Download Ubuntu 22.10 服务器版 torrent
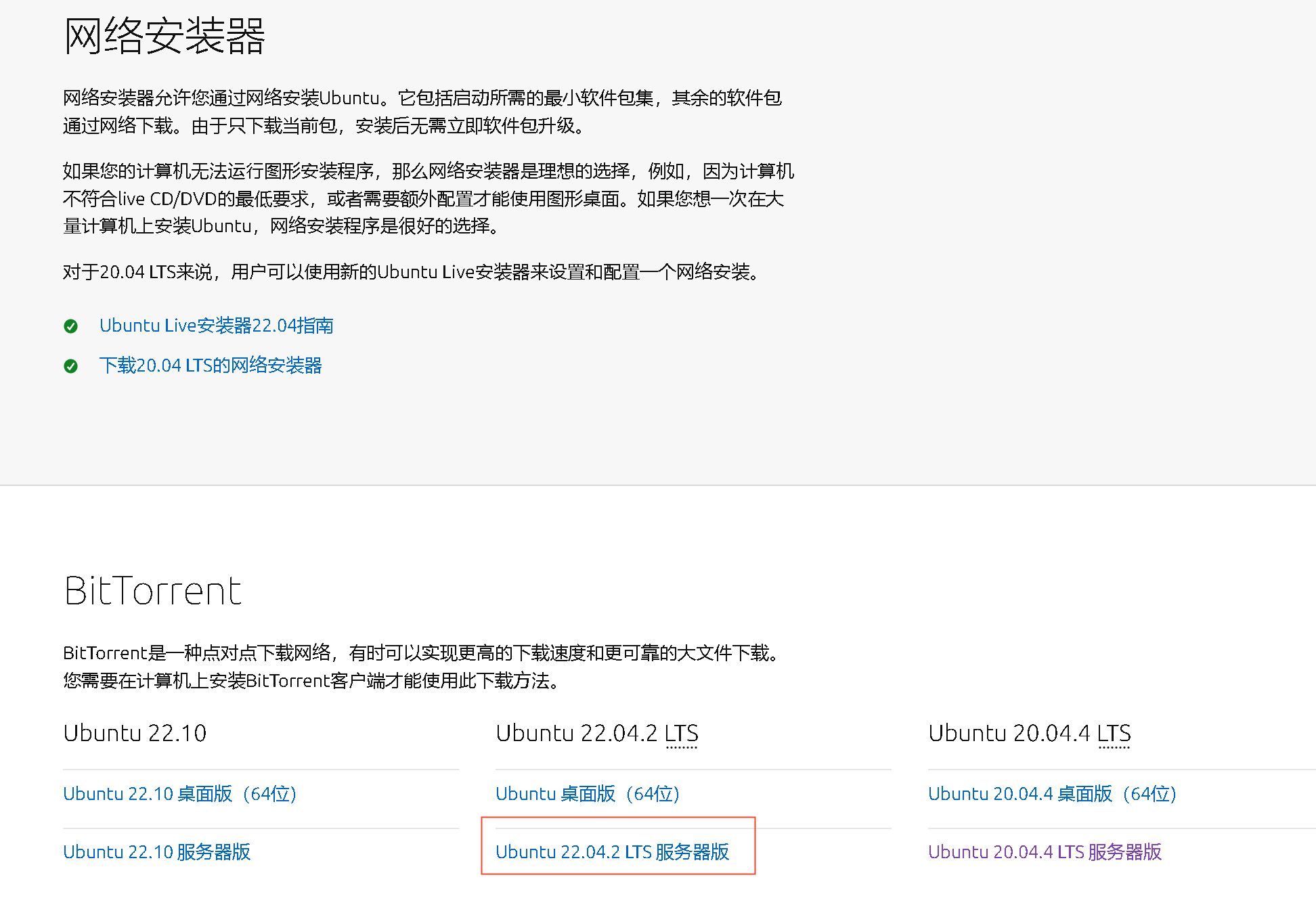1316x911 pixels. 156,851
